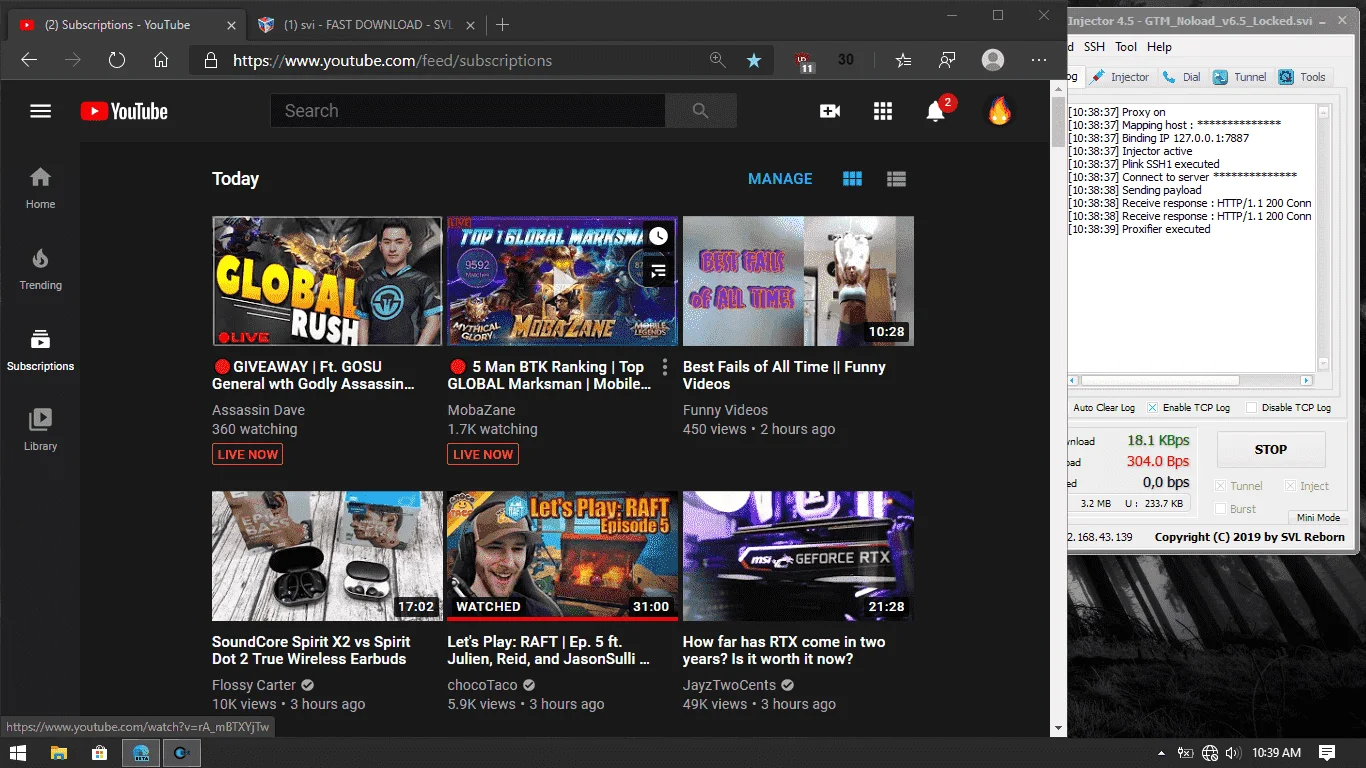This screenshot has height=768, width=1366.
Task: Open the YouTube create video camera icon
Action: [x=830, y=111]
